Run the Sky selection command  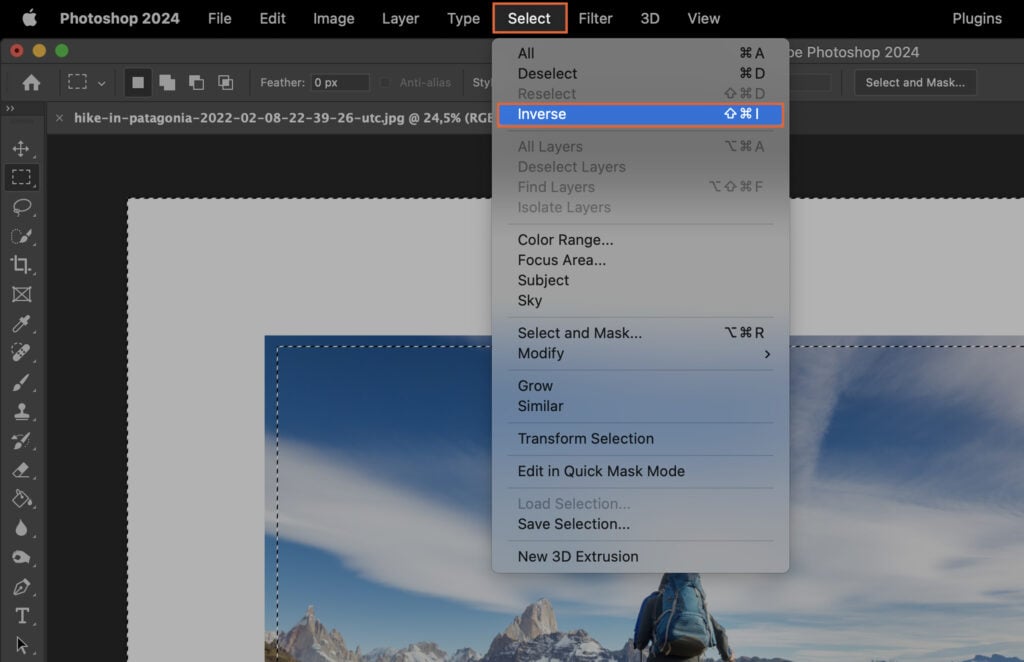[533, 300]
